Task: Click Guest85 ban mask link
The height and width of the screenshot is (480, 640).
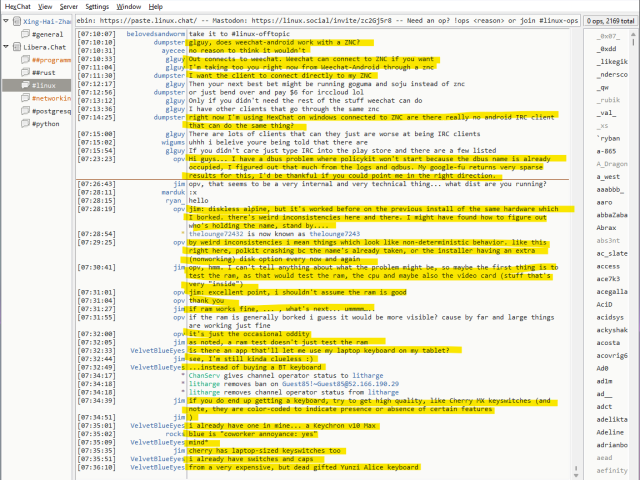Action: coord(340,384)
